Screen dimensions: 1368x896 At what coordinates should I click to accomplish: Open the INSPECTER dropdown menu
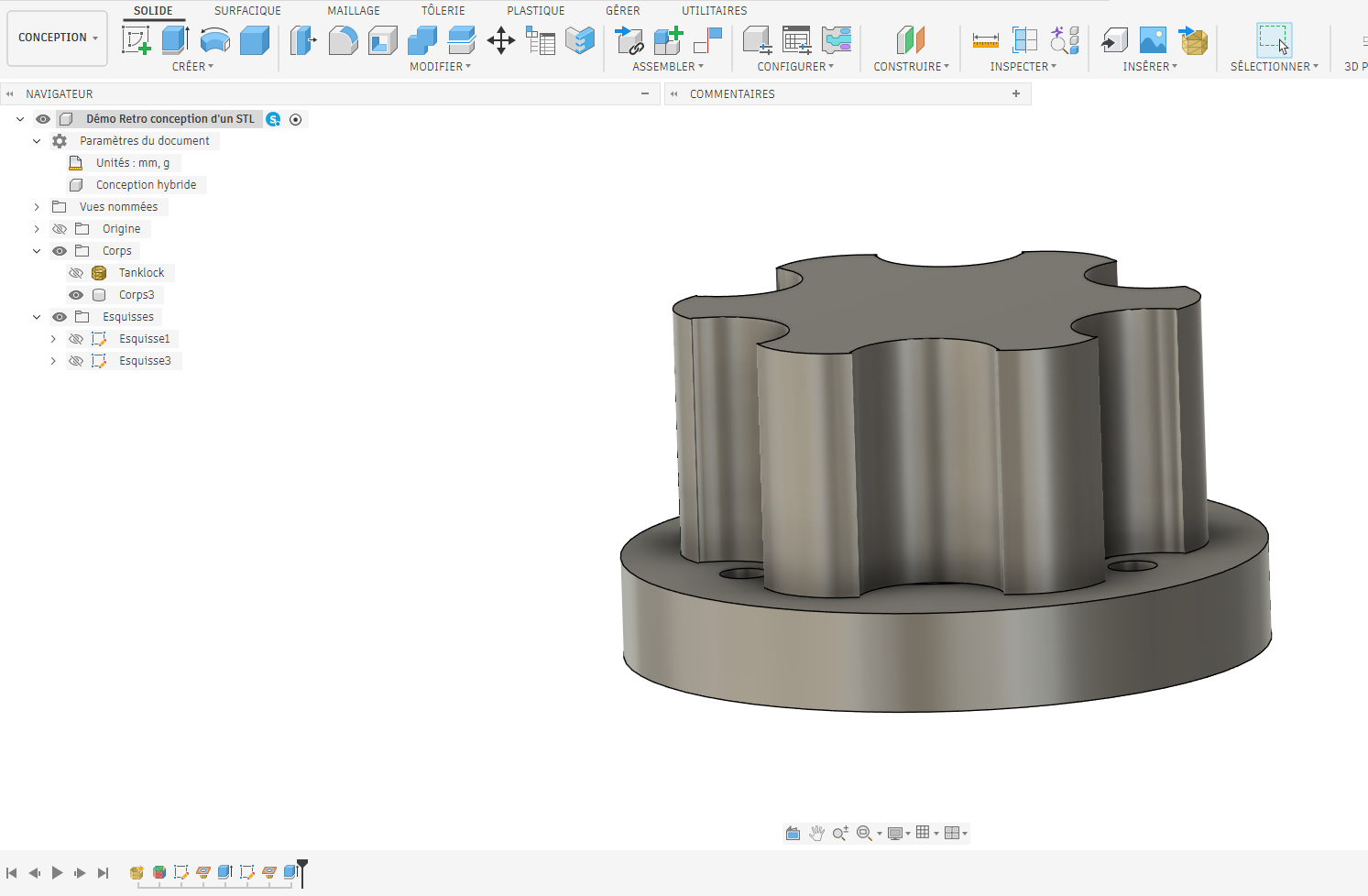pos(1023,66)
